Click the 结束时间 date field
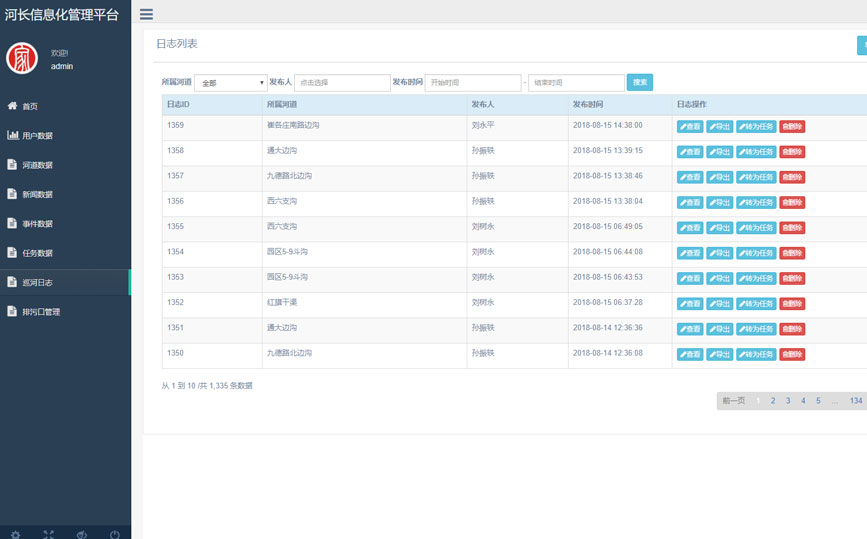867x539 pixels. coord(576,82)
